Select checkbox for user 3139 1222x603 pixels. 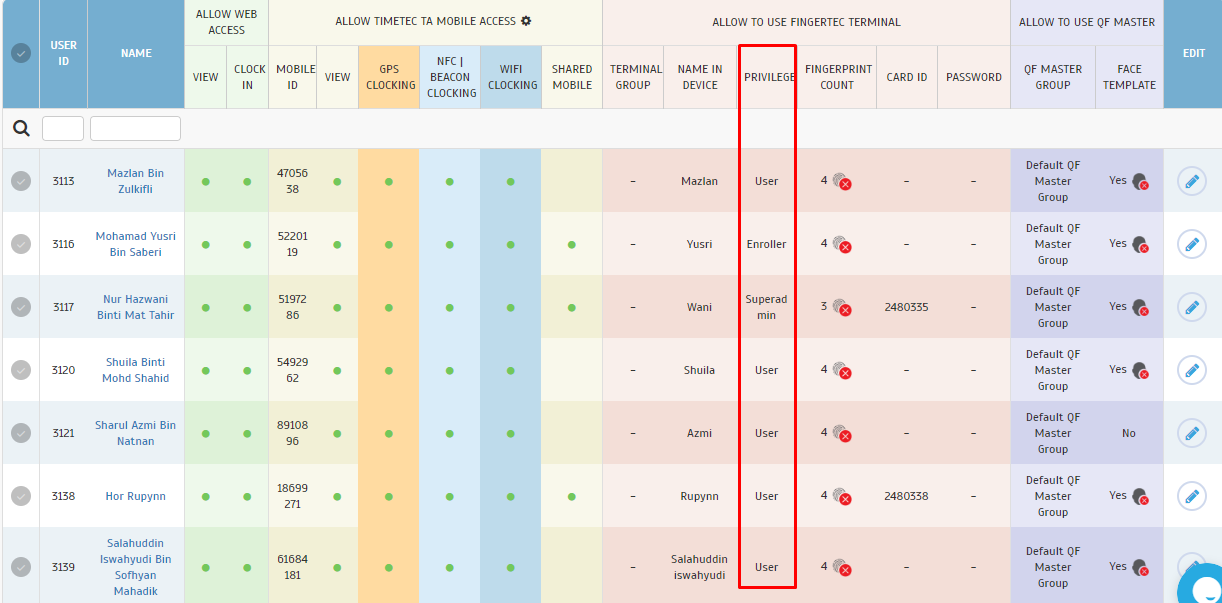pyautogui.click(x=20, y=567)
